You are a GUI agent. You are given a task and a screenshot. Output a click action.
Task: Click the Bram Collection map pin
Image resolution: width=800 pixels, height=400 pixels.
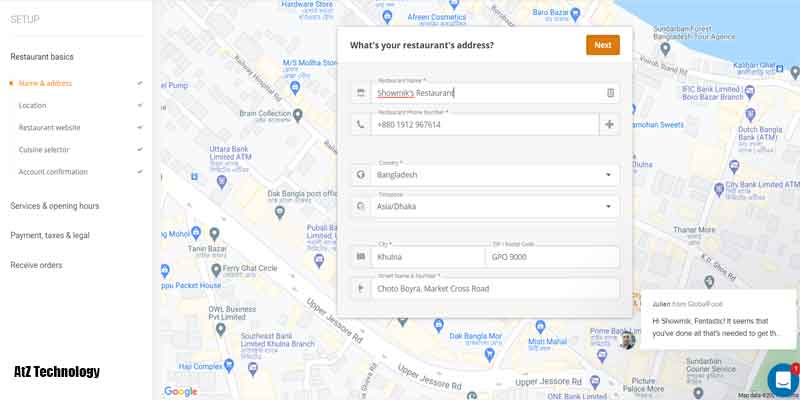(x=298, y=114)
